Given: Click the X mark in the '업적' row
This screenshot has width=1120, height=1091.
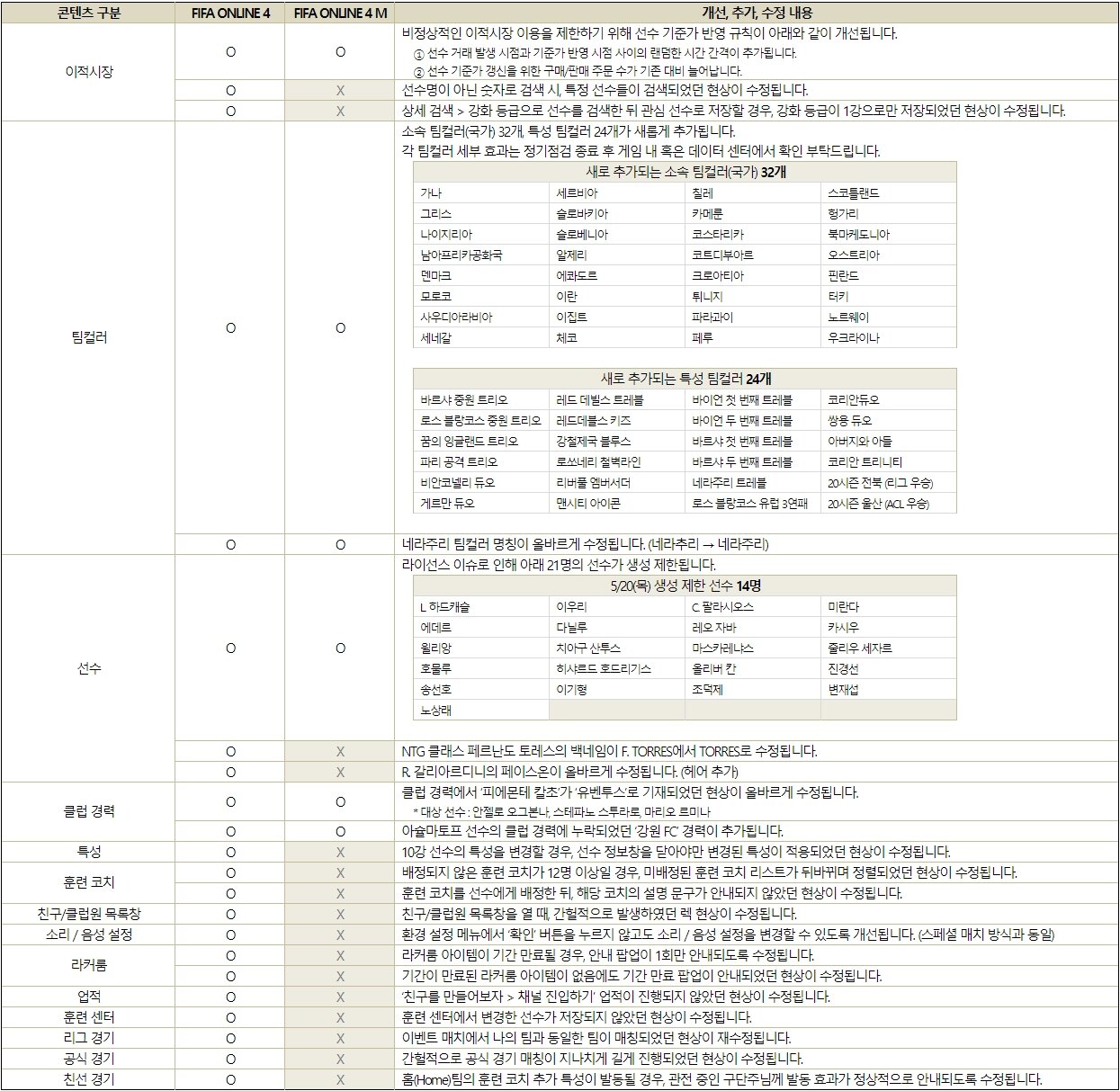Looking at the screenshot, I should click(340, 997).
